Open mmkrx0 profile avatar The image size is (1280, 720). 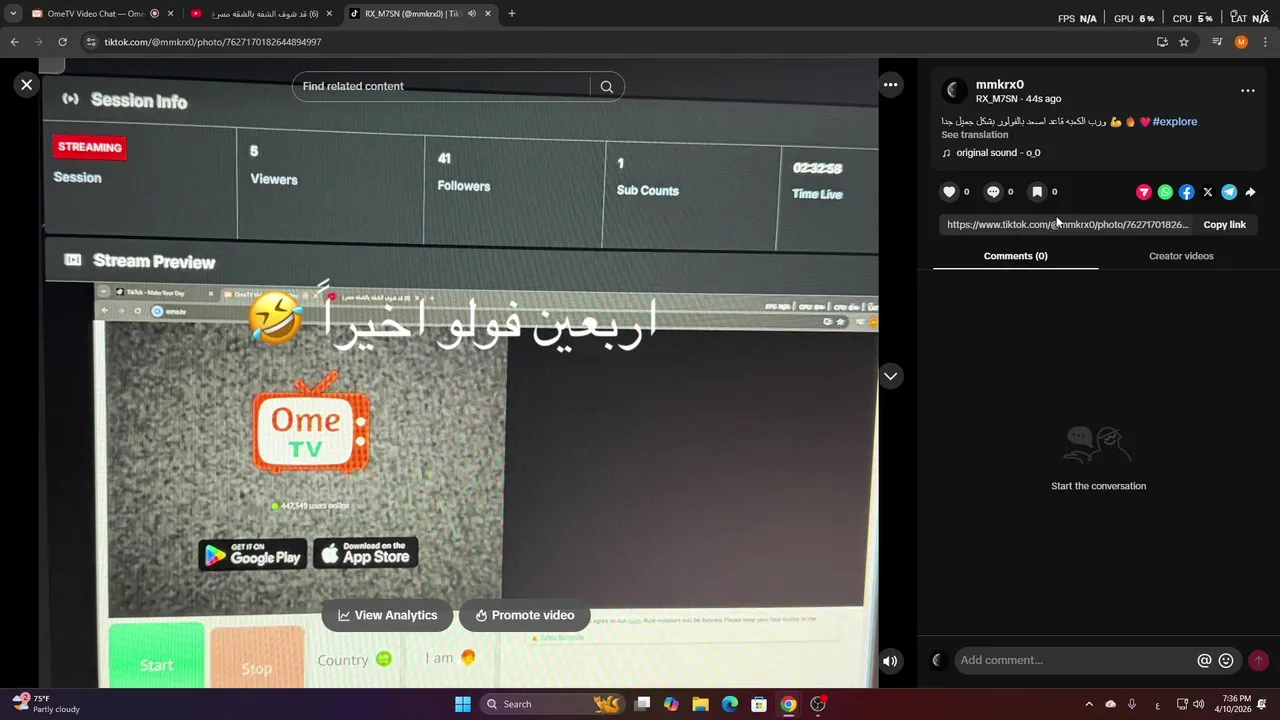pos(954,91)
